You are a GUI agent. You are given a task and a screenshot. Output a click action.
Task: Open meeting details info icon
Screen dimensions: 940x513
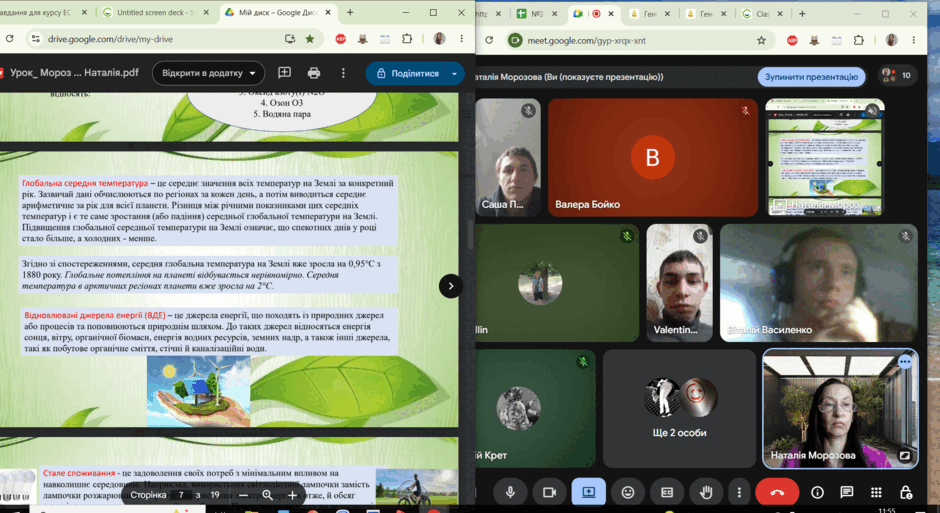[x=817, y=492]
